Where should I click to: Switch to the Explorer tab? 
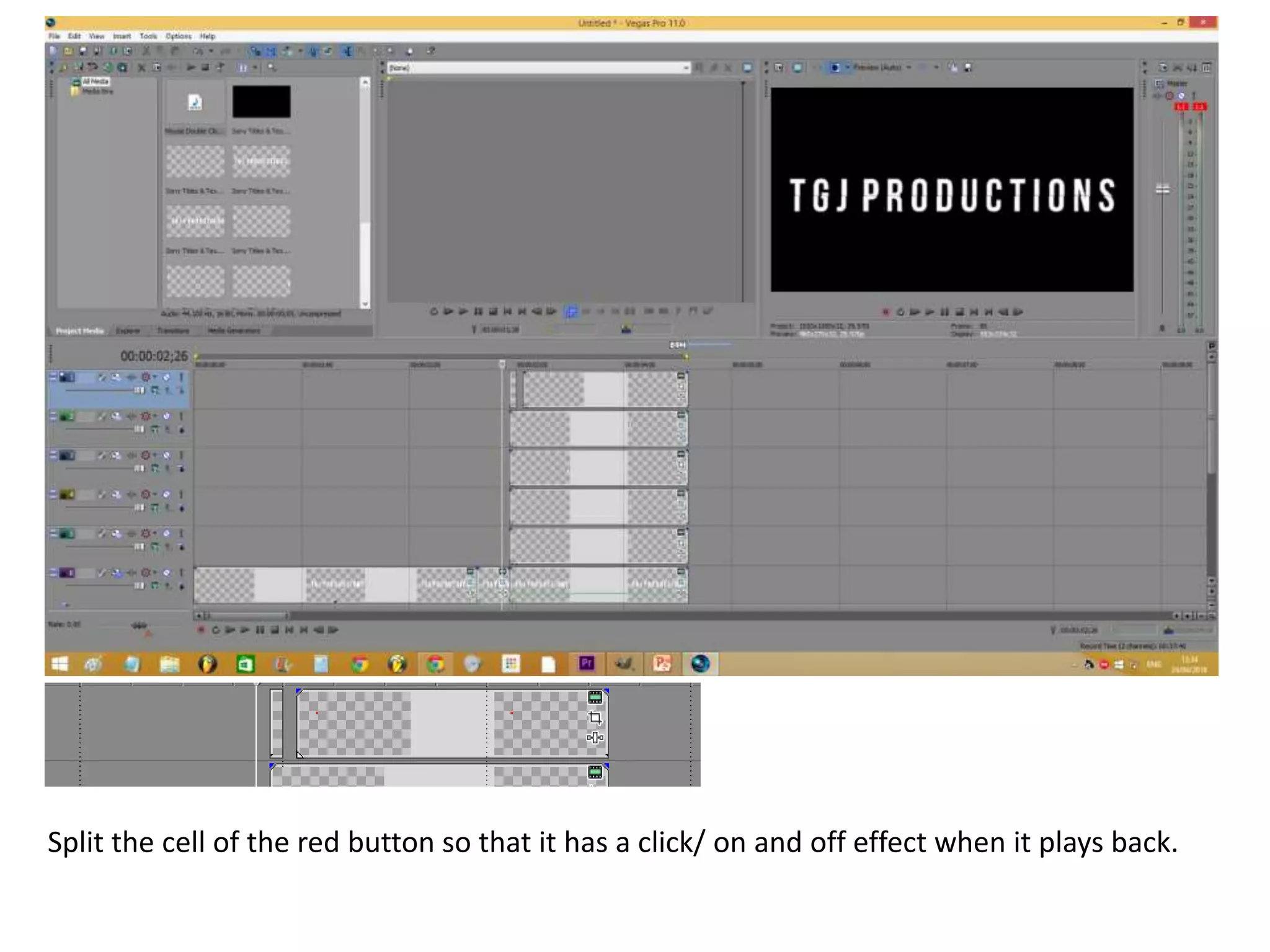coord(128,330)
